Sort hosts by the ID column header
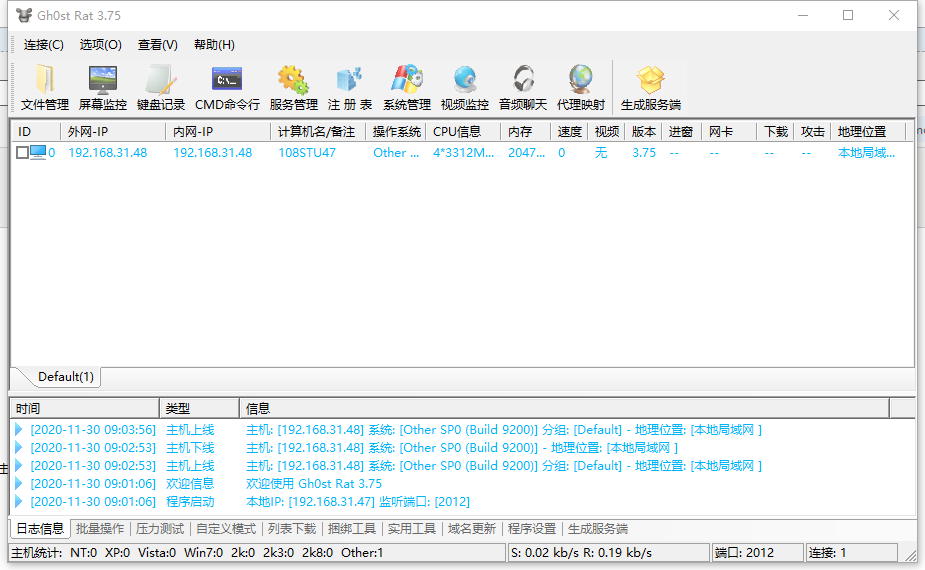Viewport: 925px width, 570px height. pyautogui.click(x=37, y=132)
